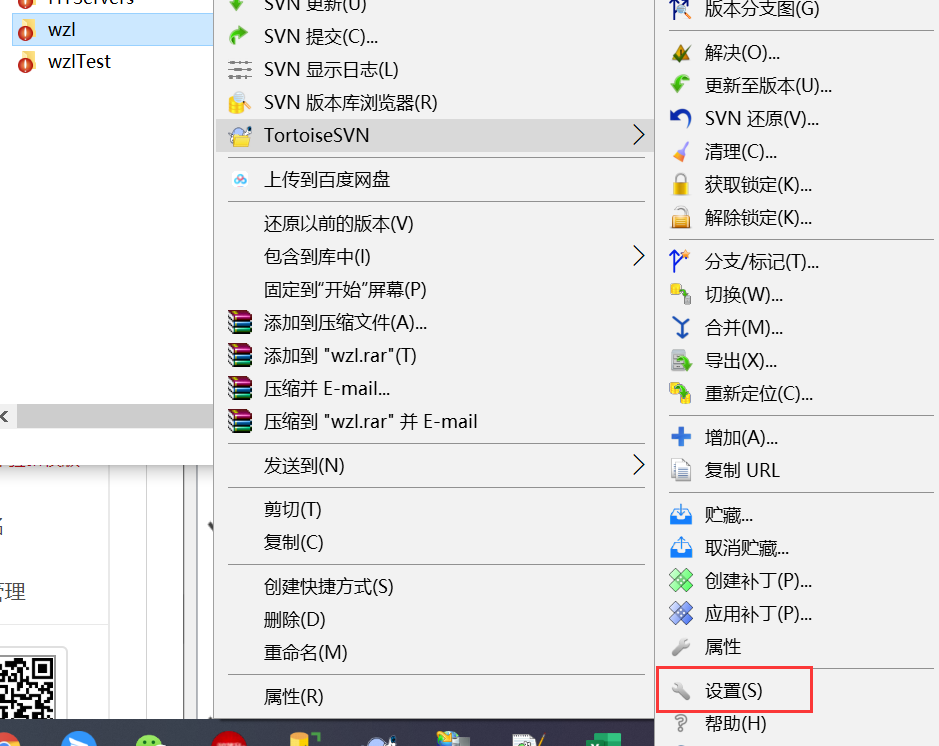The width and height of the screenshot is (939, 746).
Task: Click the 应用补丁(P) blue patch icon
Action: (x=681, y=613)
